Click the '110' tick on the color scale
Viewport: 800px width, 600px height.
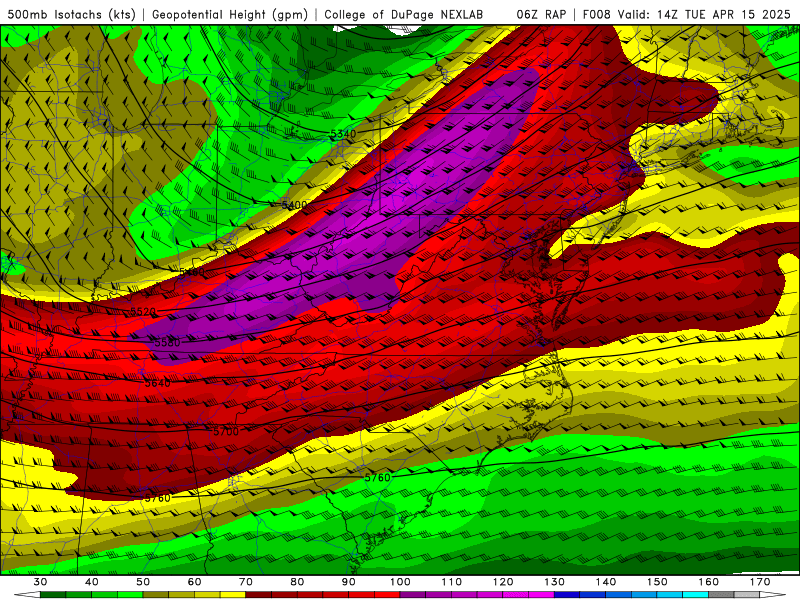click(452, 582)
